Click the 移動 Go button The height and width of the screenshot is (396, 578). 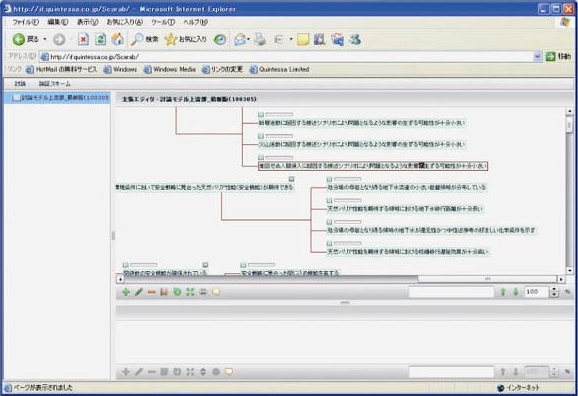pyautogui.click(x=558, y=56)
